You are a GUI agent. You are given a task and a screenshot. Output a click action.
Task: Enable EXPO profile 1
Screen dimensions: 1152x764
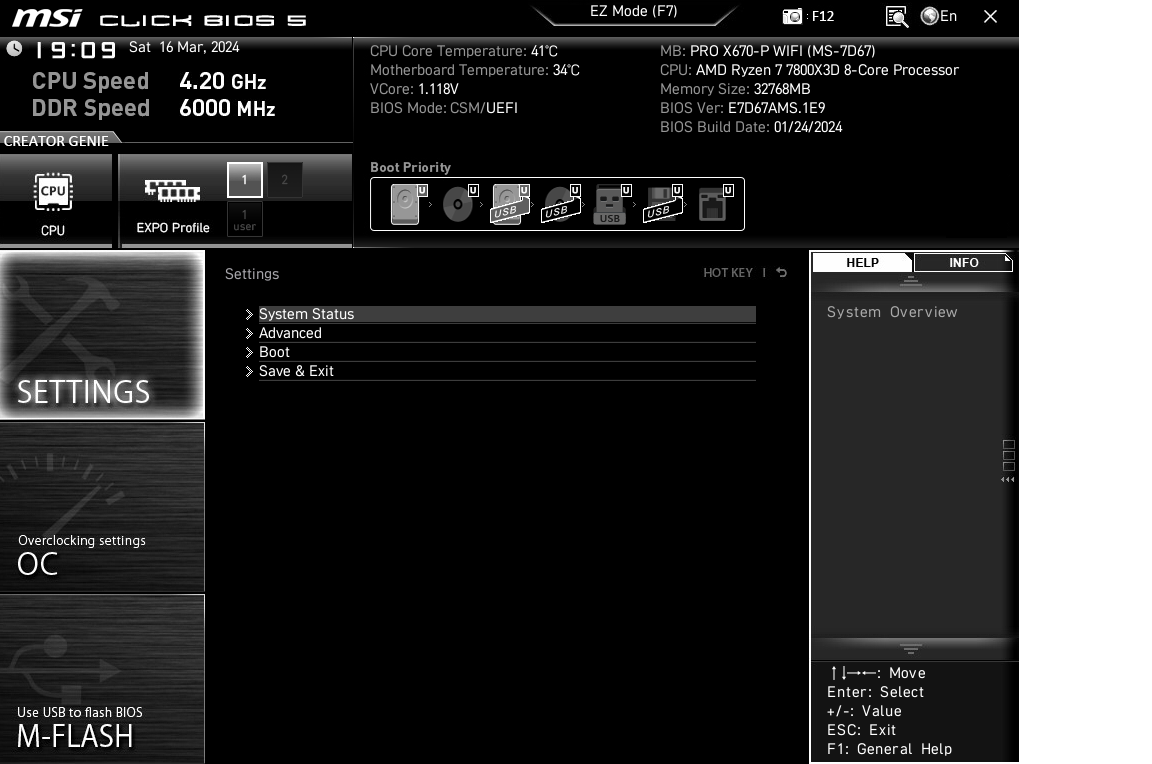[x=245, y=180]
